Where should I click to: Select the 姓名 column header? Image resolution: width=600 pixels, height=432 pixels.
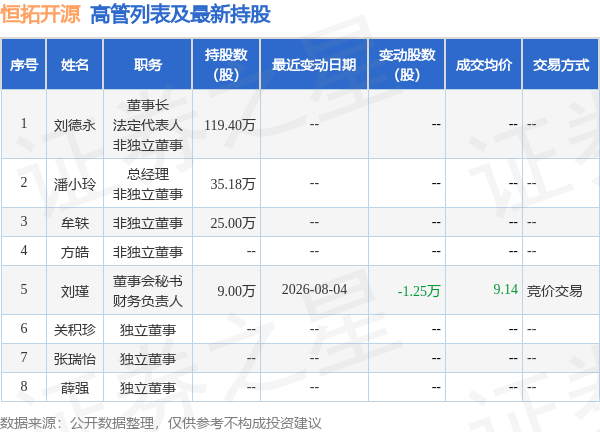(75, 65)
